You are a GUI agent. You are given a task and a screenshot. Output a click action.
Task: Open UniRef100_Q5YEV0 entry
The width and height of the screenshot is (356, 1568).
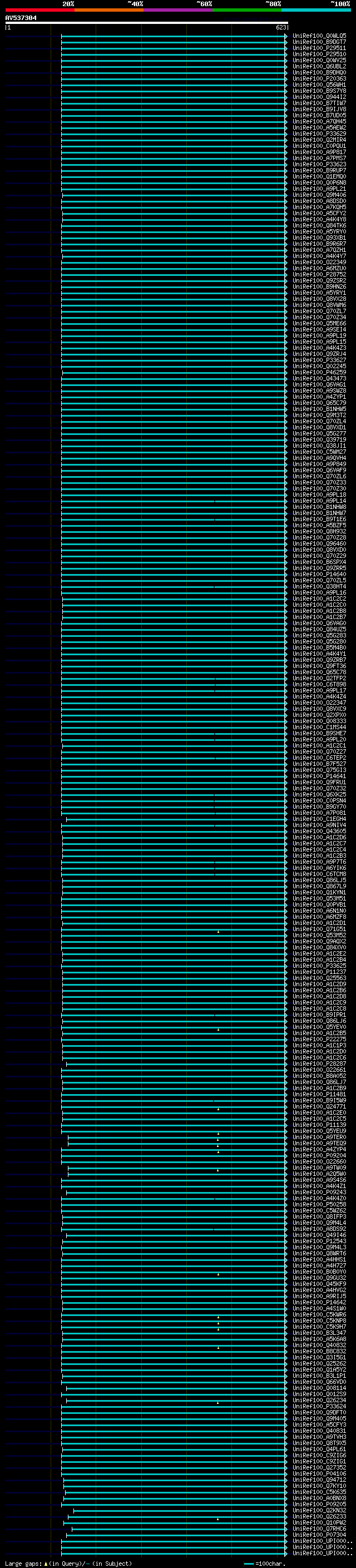pos(319,1027)
